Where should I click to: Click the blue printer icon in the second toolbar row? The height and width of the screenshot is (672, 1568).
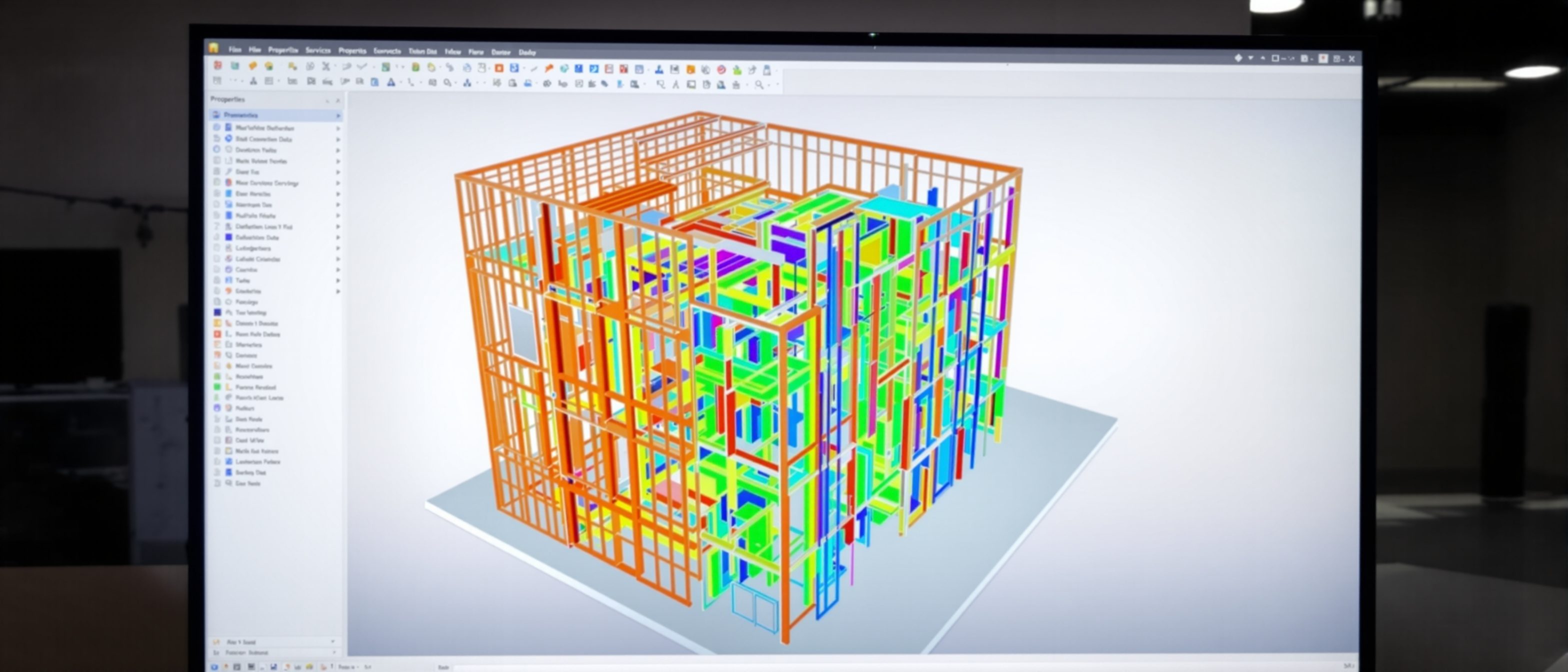pyautogui.click(x=527, y=83)
